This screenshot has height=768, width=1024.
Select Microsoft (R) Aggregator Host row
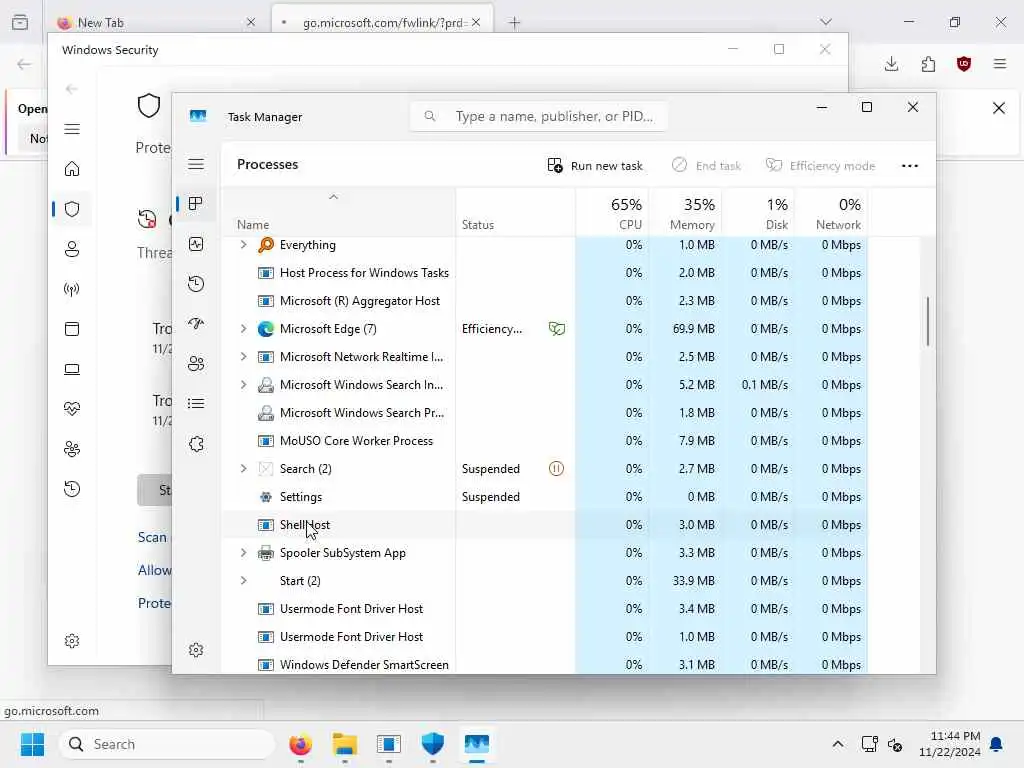[x=545, y=301]
